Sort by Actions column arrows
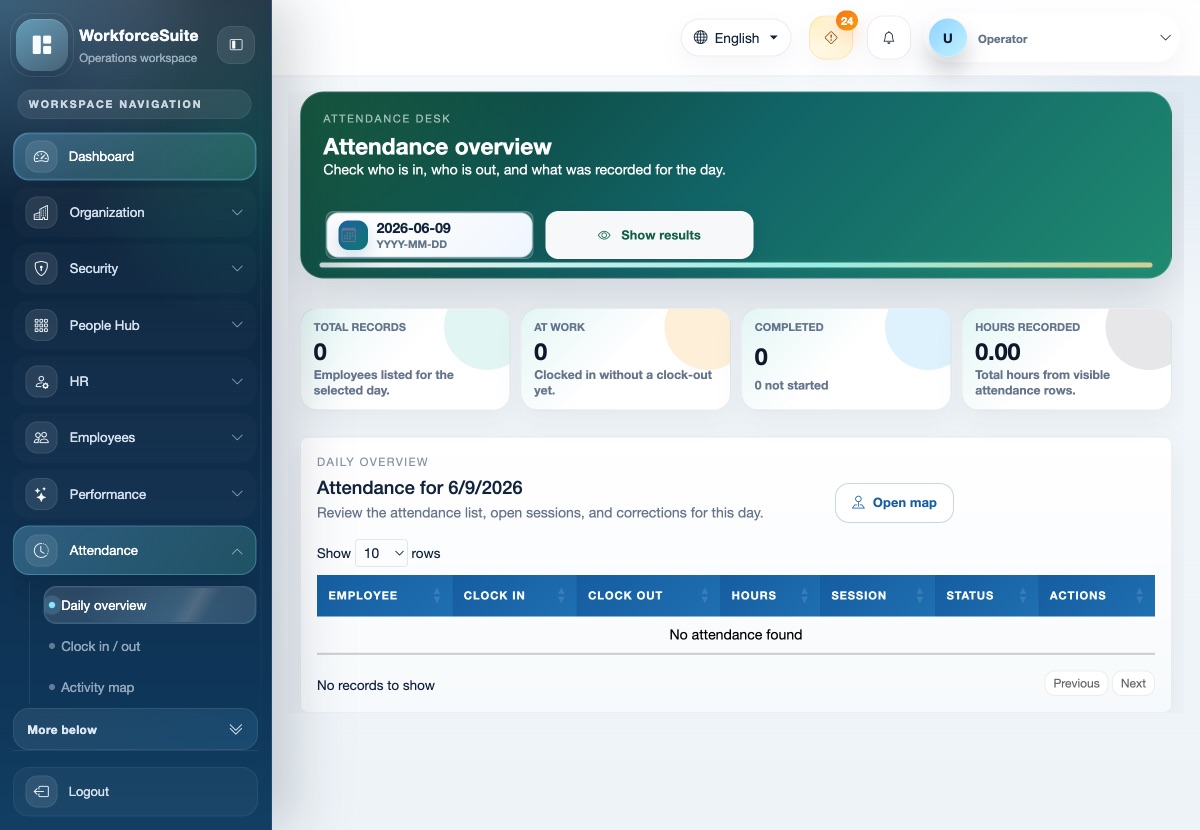1200x830 pixels. click(x=1139, y=596)
